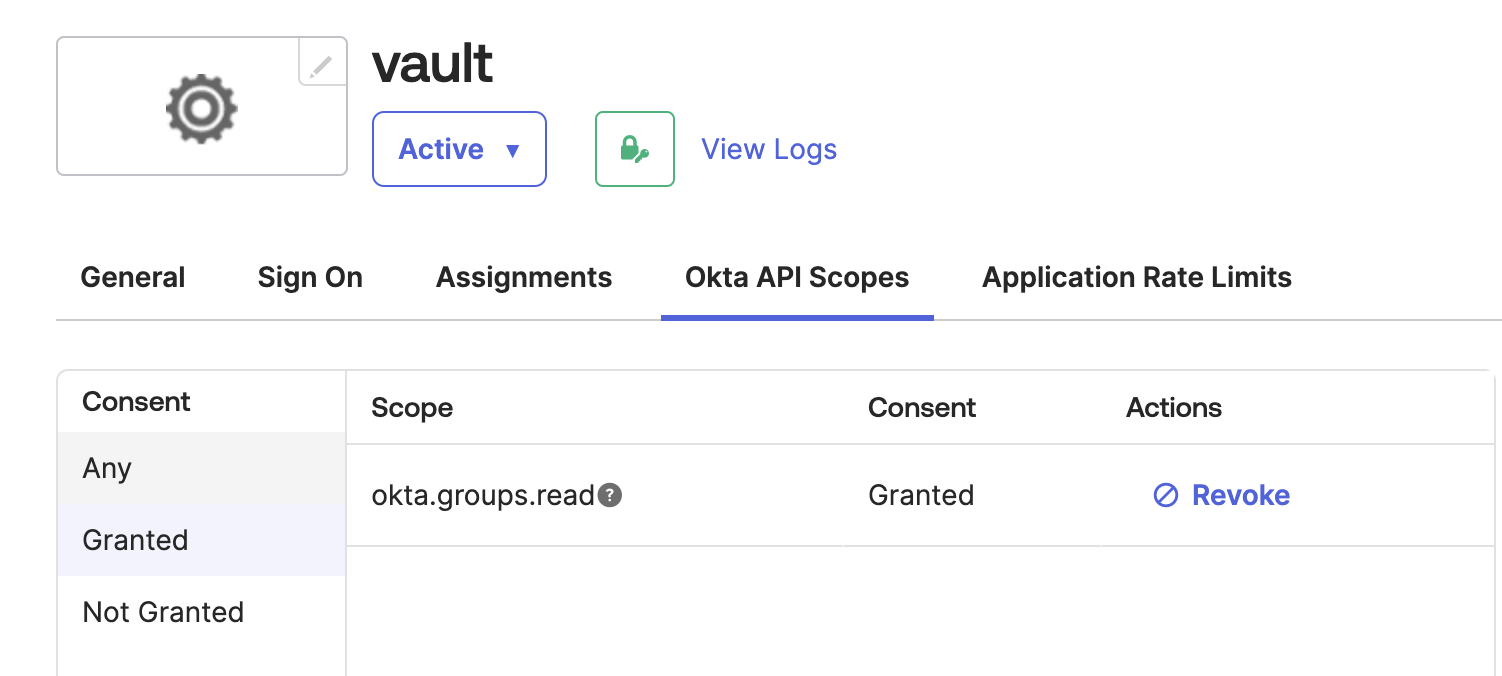
Task: Open the Active status dropdown
Action: [x=459, y=149]
